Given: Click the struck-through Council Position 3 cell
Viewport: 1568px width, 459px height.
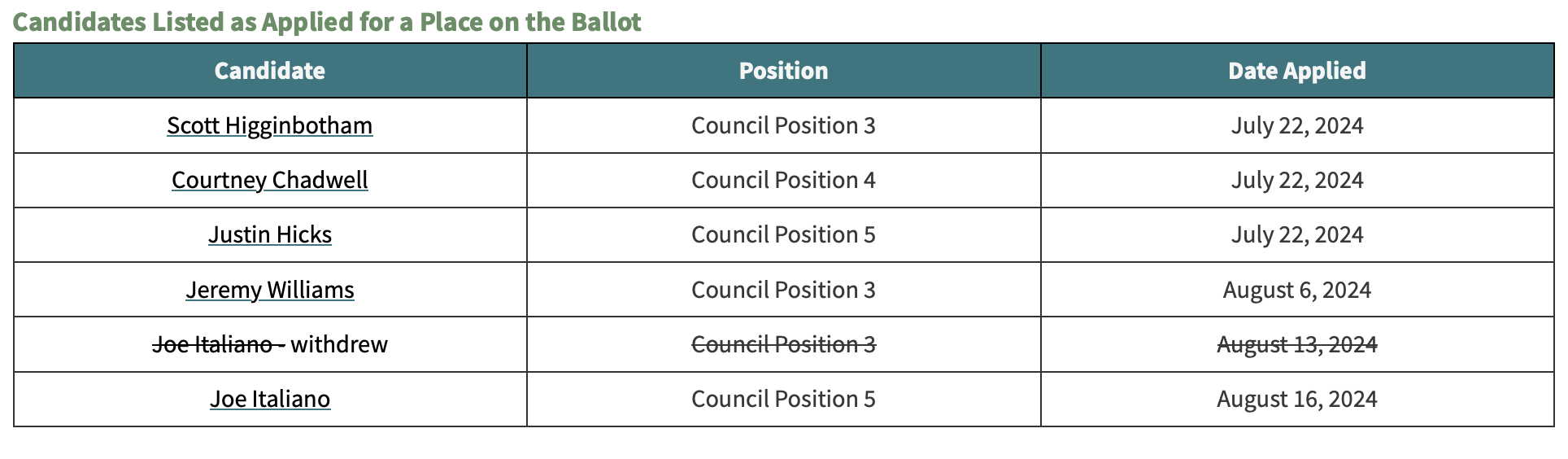Looking at the screenshot, I should pos(783,344).
